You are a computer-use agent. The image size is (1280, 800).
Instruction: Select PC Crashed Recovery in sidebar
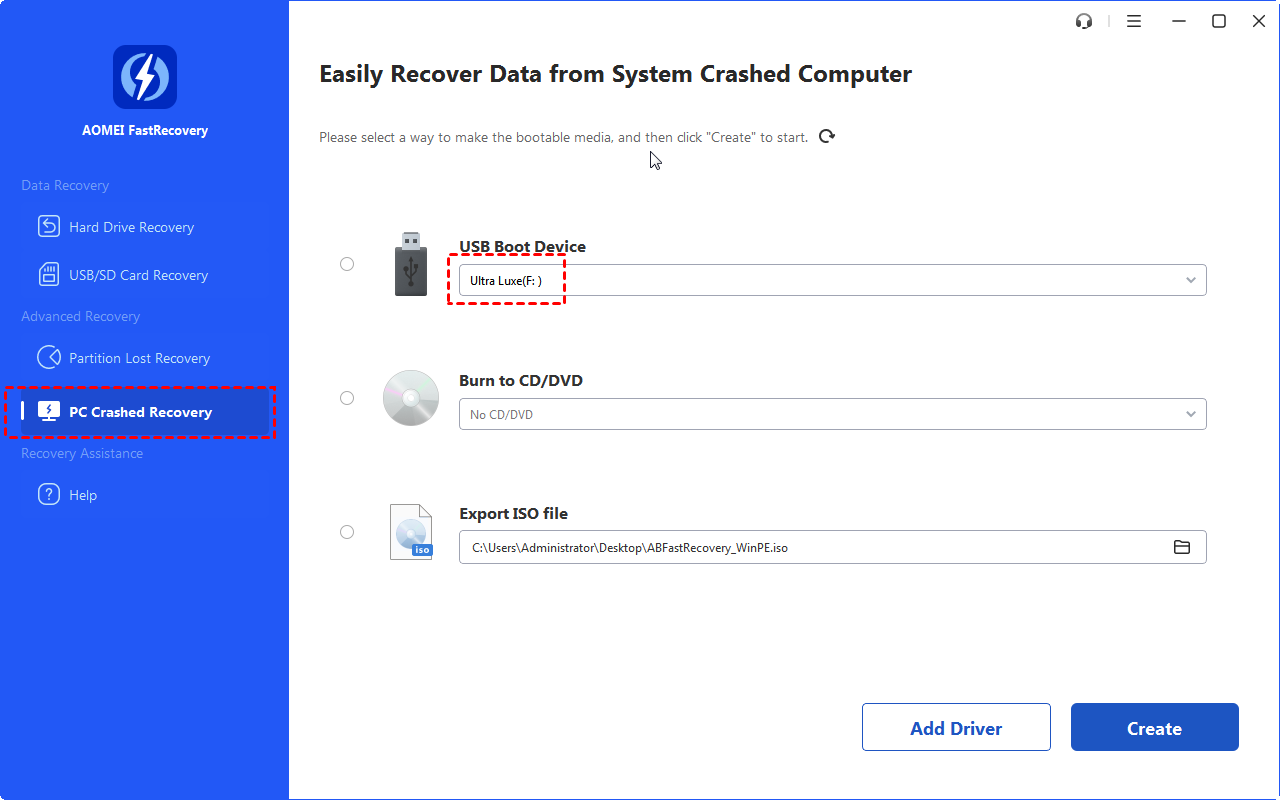pyautogui.click(x=140, y=412)
